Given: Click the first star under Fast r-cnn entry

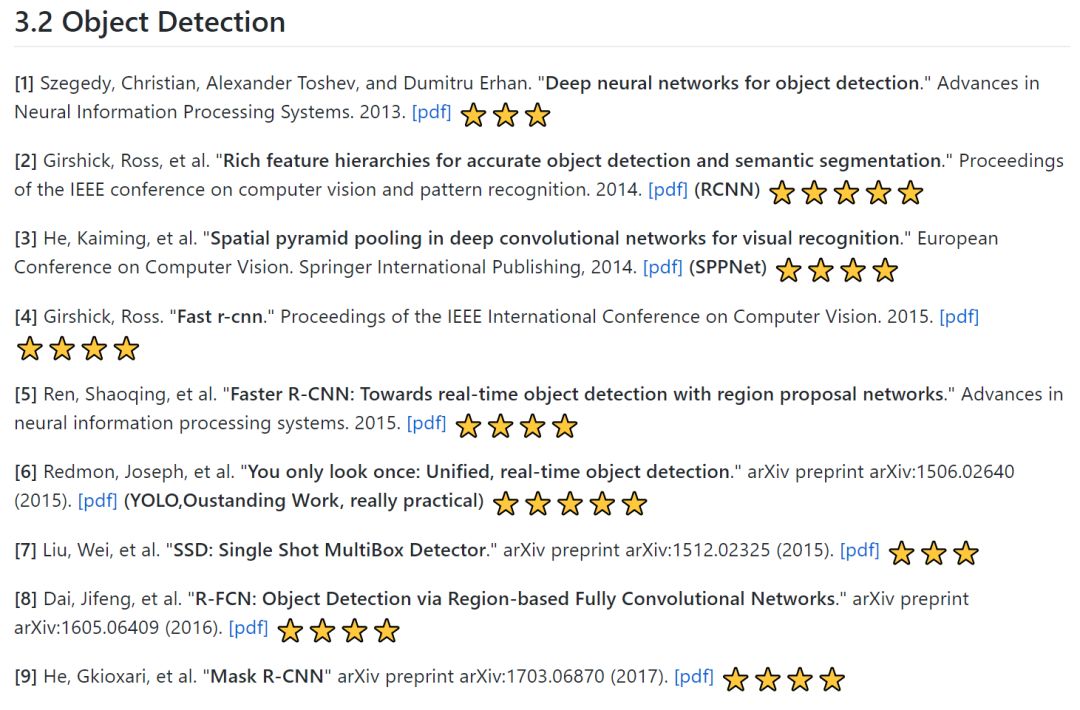Looking at the screenshot, I should pos(30,349).
